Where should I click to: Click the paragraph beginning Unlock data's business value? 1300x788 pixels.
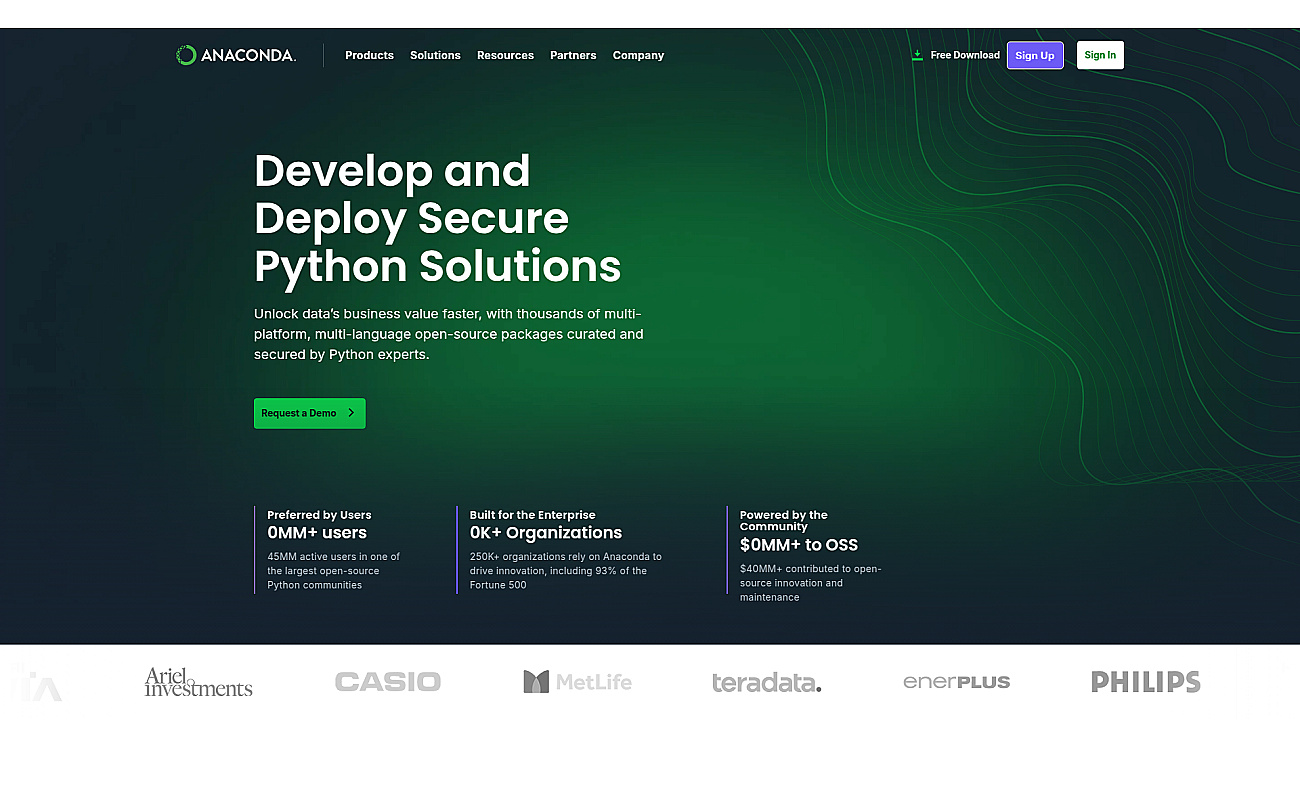(x=449, y=334)
